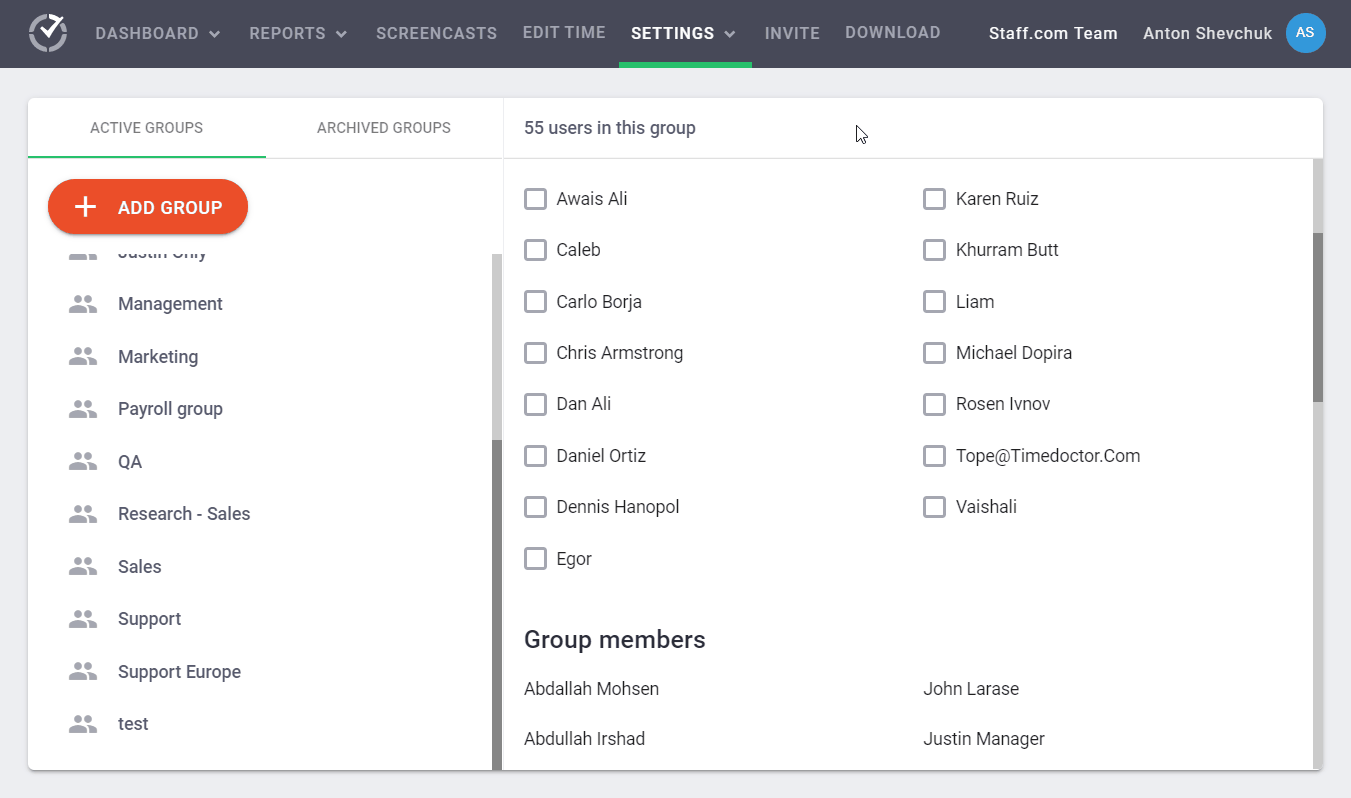Check the Awais Ali checkbox

[x=536, y=199]
